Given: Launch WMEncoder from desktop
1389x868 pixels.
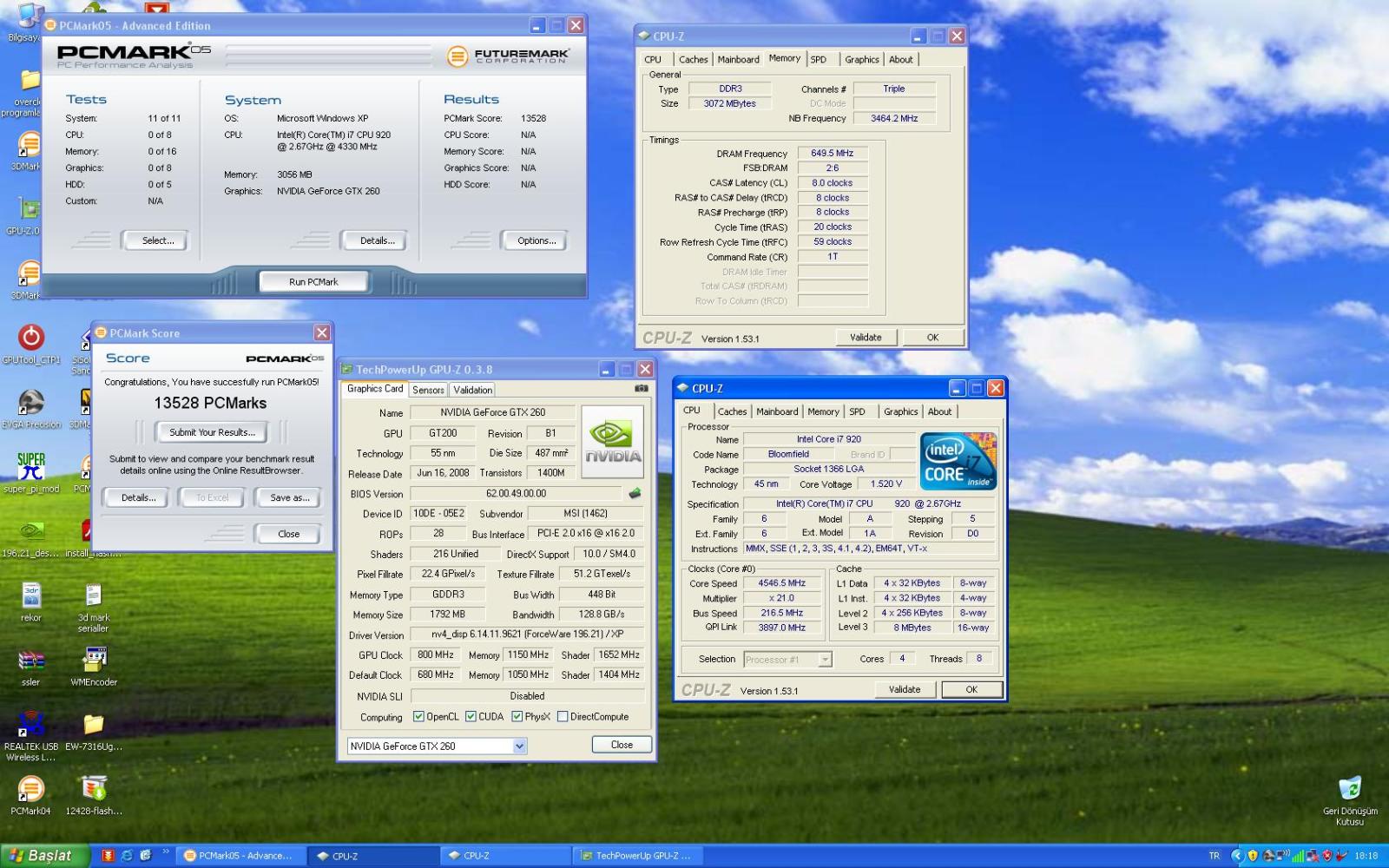Looking at the screenshot, I should tap(94, 667).
